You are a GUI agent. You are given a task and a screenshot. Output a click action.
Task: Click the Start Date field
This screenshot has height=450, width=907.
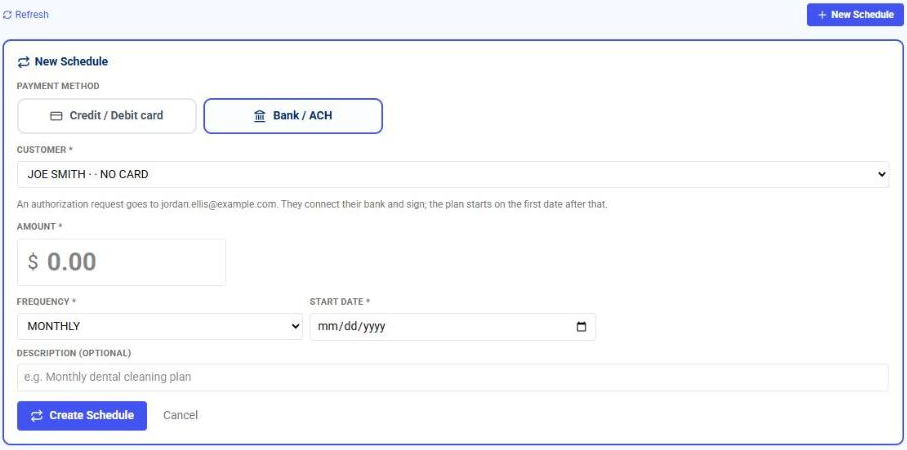point(452,327)
